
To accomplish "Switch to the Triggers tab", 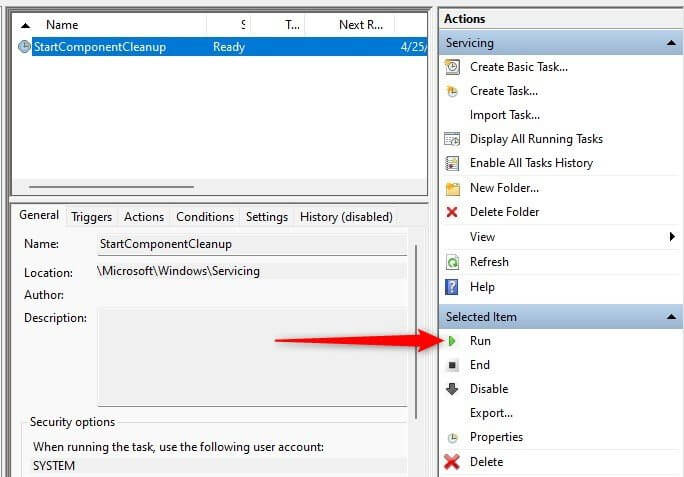I will pyautogui.click(x=92, y=217).
